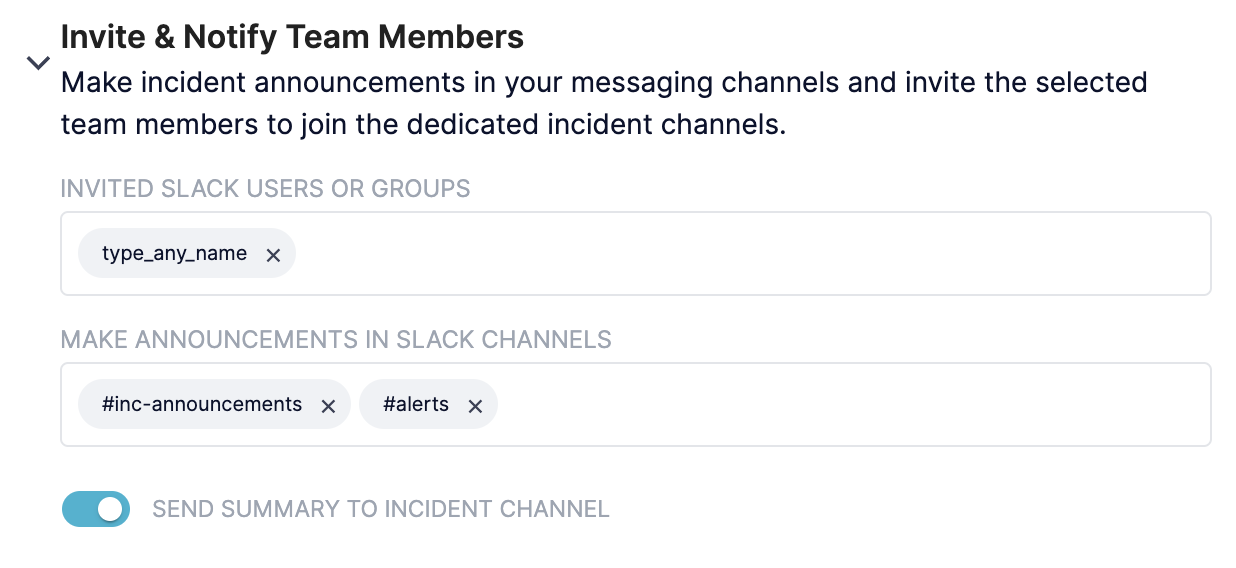Remove the #alerts channel chip
This screenshot has height=568, width=1236.
[475, 406]
